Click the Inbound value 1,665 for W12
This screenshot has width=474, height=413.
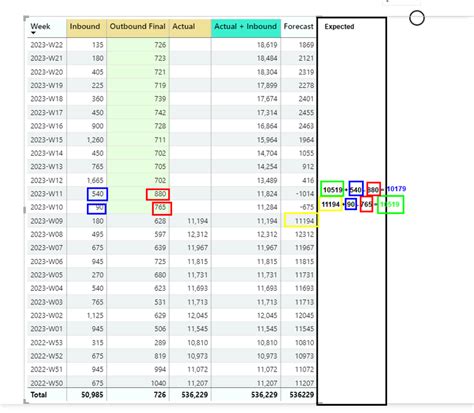(x=95, y=180)
